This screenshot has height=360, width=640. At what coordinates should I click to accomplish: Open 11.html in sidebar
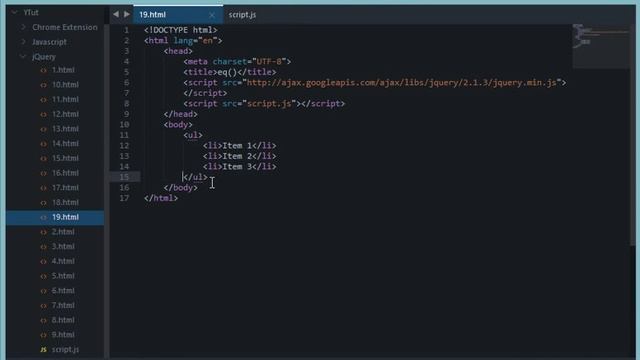pyautogui.click(x=65, y=99)
